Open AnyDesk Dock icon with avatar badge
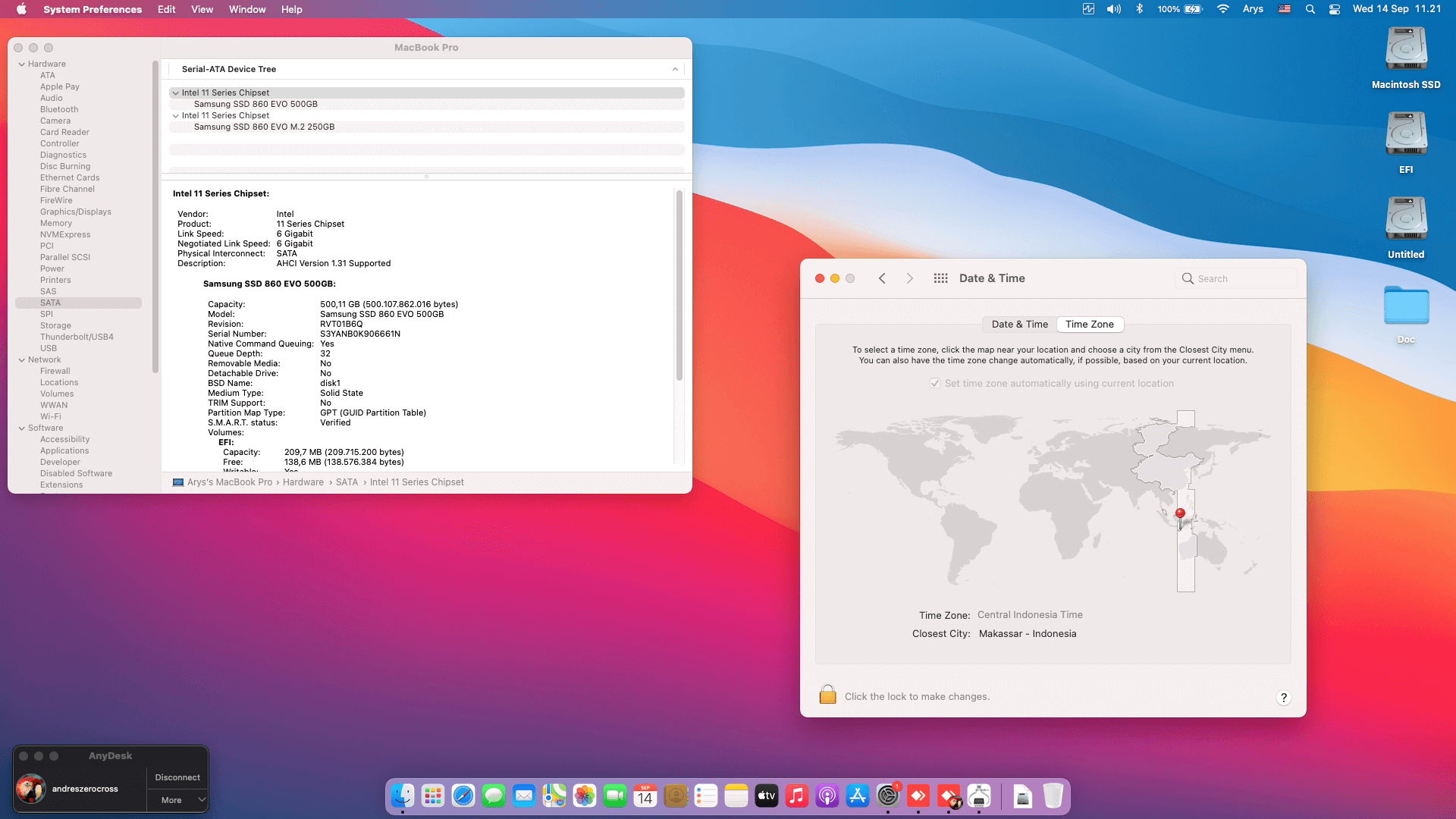Screen dimensions: 1456x819 (x=949, y=795)
